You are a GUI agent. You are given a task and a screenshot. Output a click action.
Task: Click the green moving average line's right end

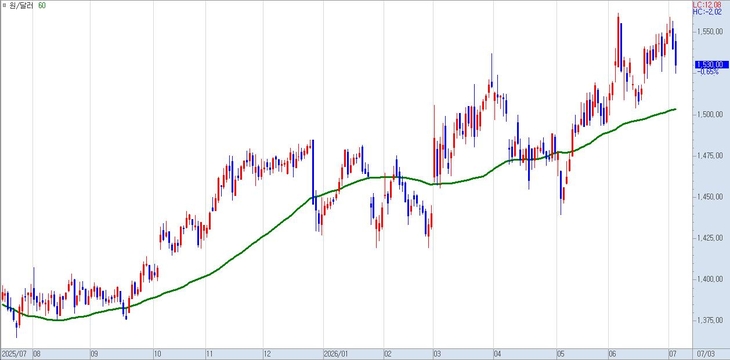[x=675, y=109]
